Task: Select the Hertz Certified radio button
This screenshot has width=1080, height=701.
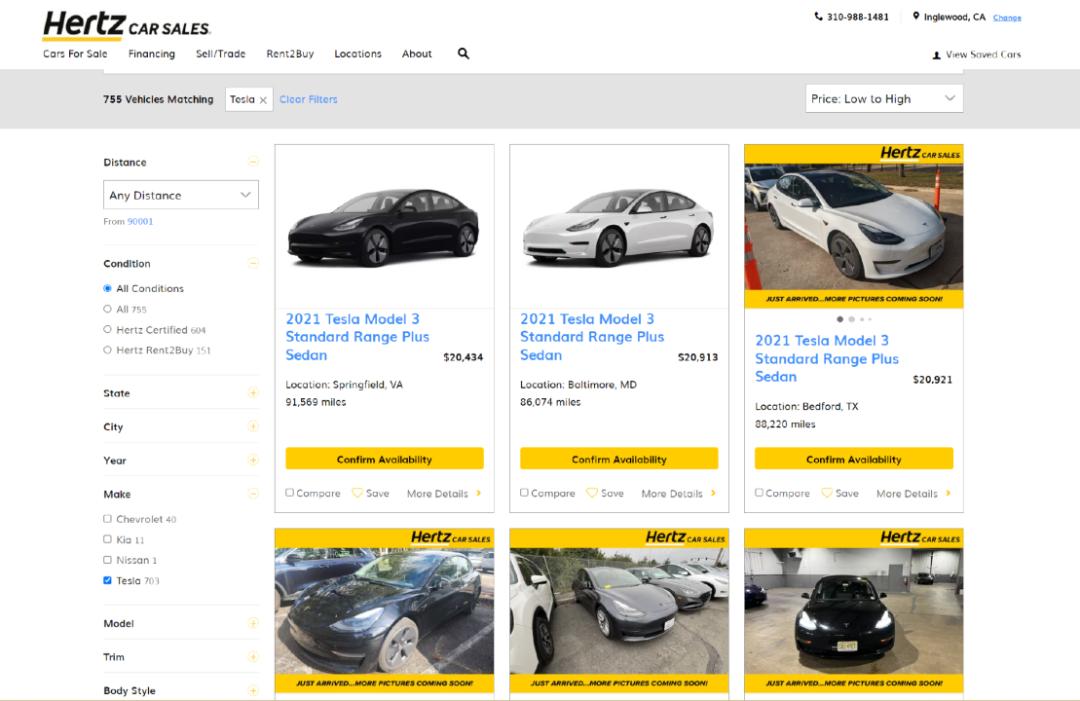Action: click(107, 330)
